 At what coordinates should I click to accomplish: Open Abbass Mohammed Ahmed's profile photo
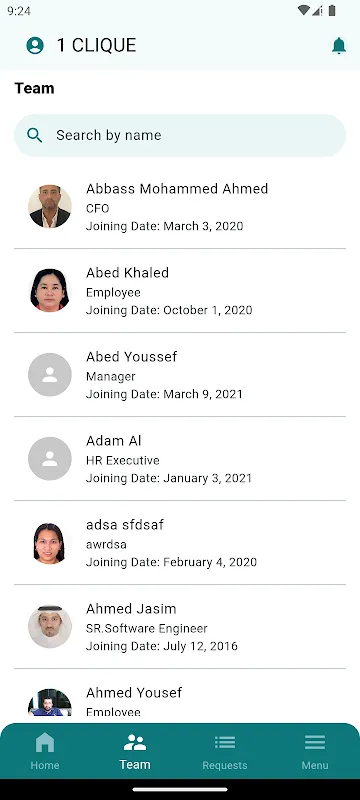tap(50, 206)
